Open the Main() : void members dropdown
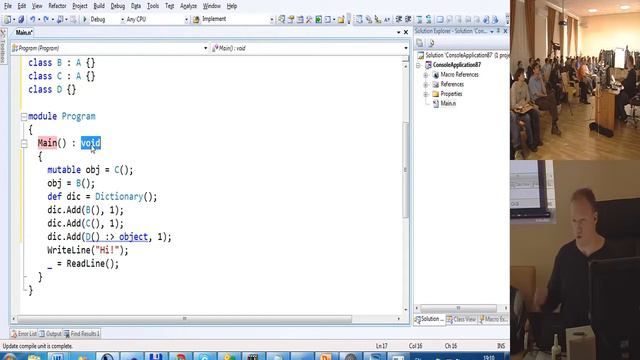The image size is (640, 360). click(405, 48)
